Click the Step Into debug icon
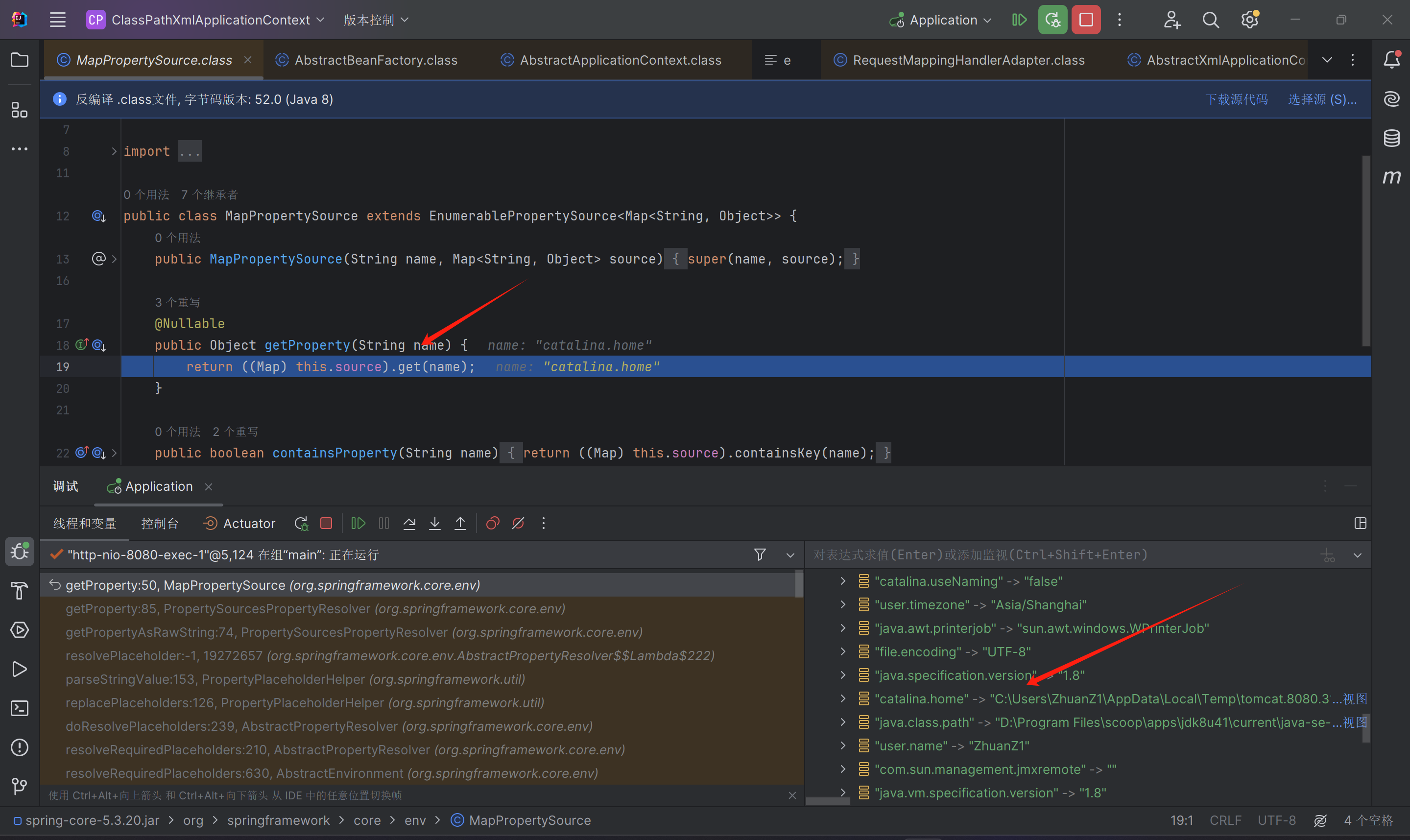The image size is (1410, 840). 434,524
